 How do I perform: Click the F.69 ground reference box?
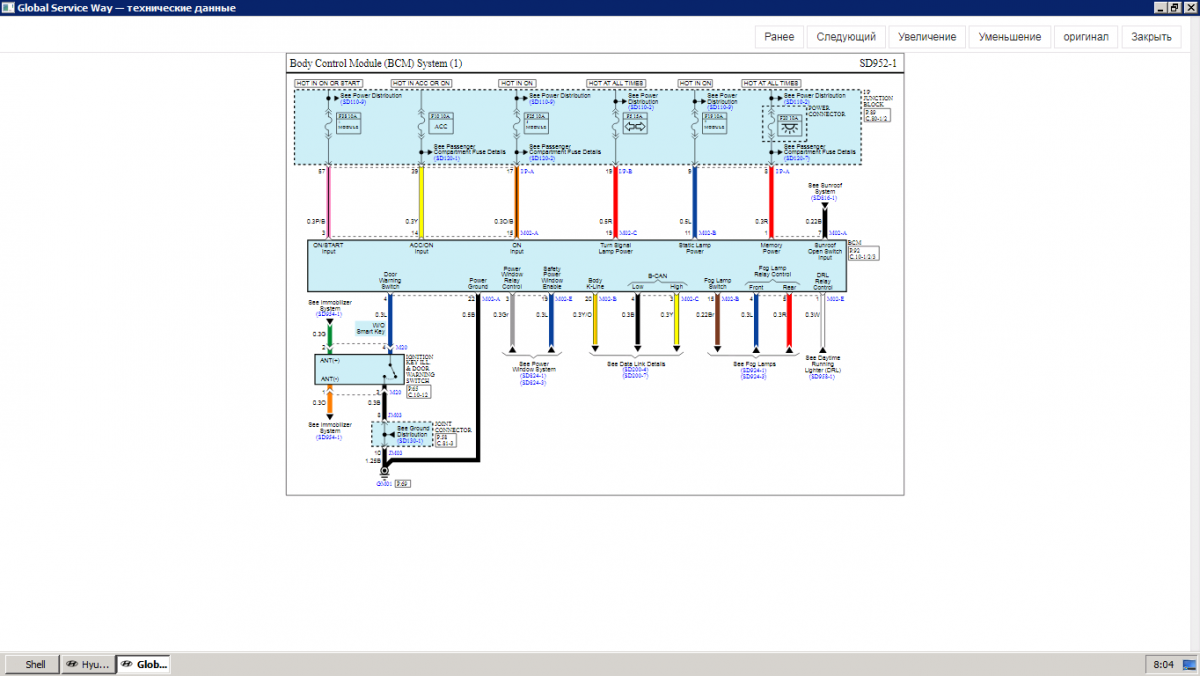(x=403, y=484)
